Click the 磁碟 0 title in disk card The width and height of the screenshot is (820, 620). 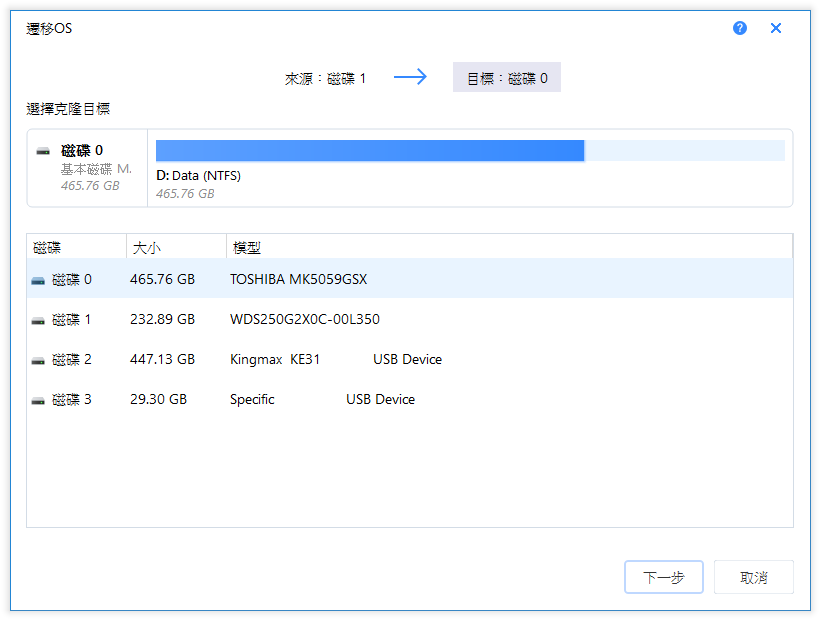[x=82, y=151]
